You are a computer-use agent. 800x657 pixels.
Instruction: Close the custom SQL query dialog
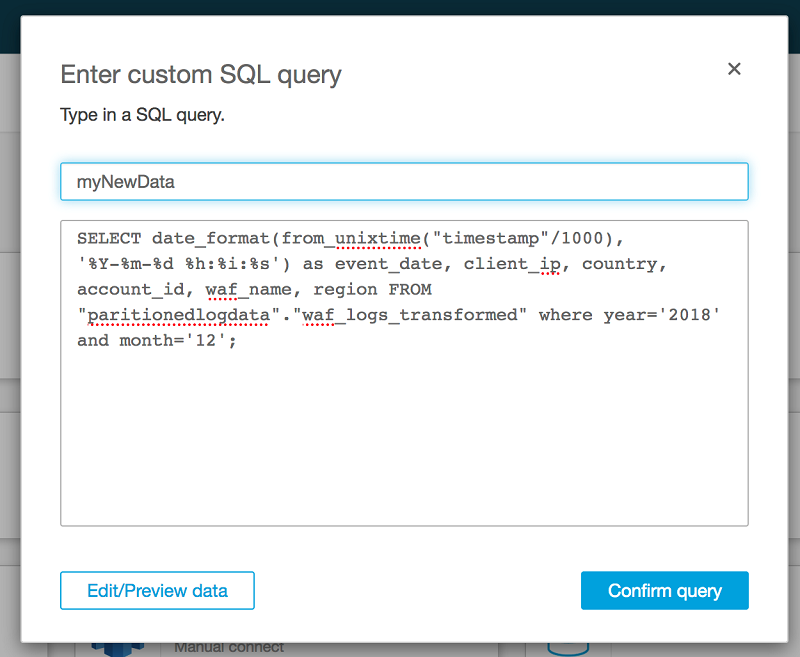pyautogui.click(x=734, y=69)
